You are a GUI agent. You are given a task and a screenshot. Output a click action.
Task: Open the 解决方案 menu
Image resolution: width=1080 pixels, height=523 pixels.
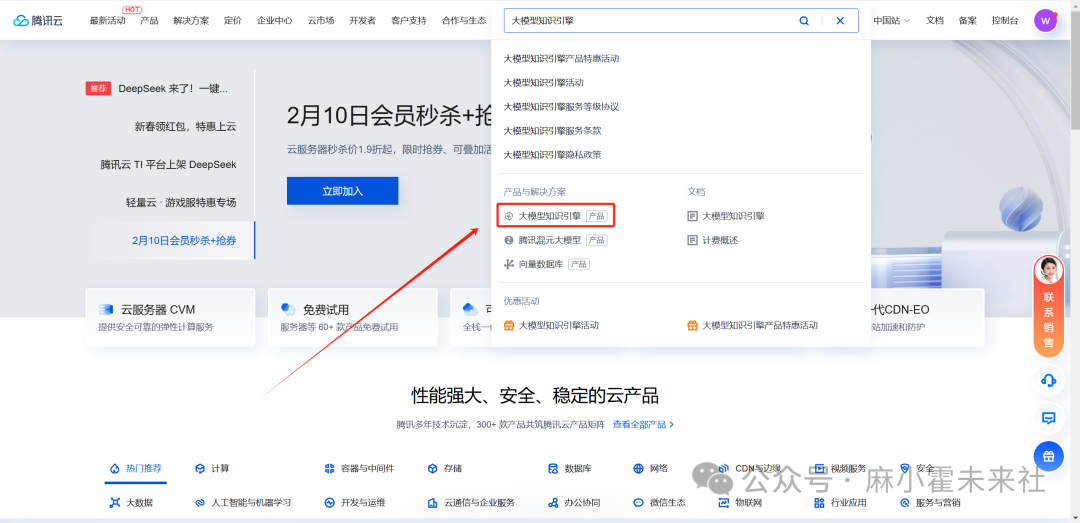[191, 21]
